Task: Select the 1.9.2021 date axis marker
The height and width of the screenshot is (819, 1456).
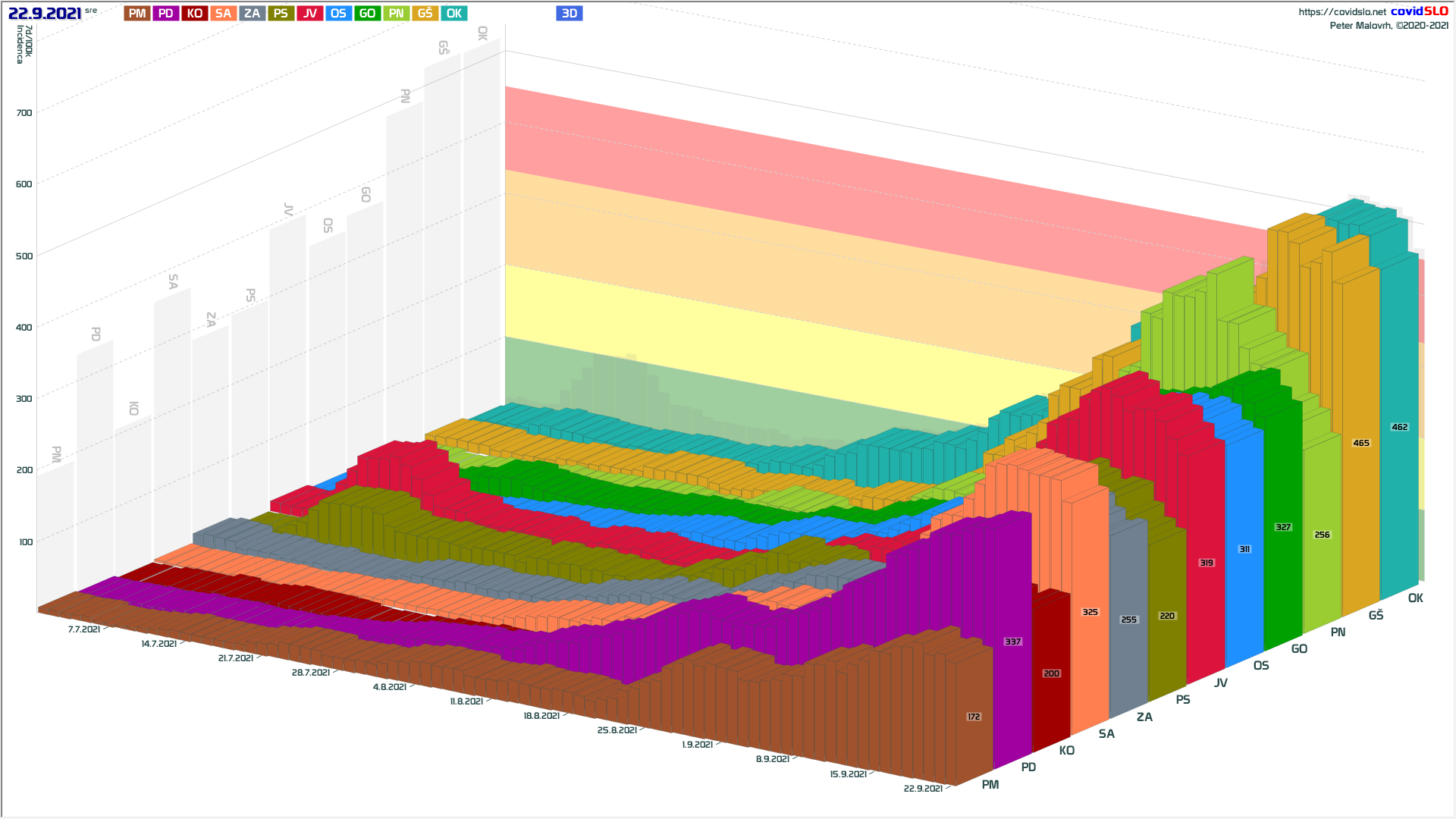Action: [697, 745]
